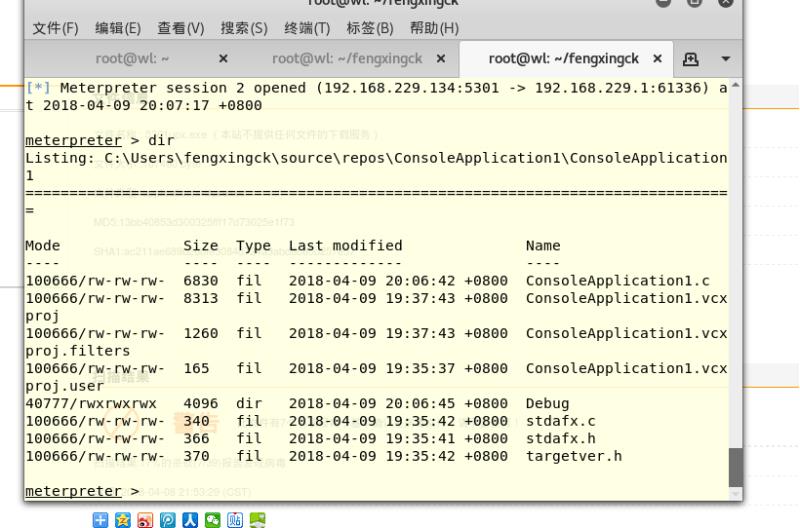Open the 帮助(H) menu
Screen dimensions: 800x528
pyautogui.click(x=434, y=28)
